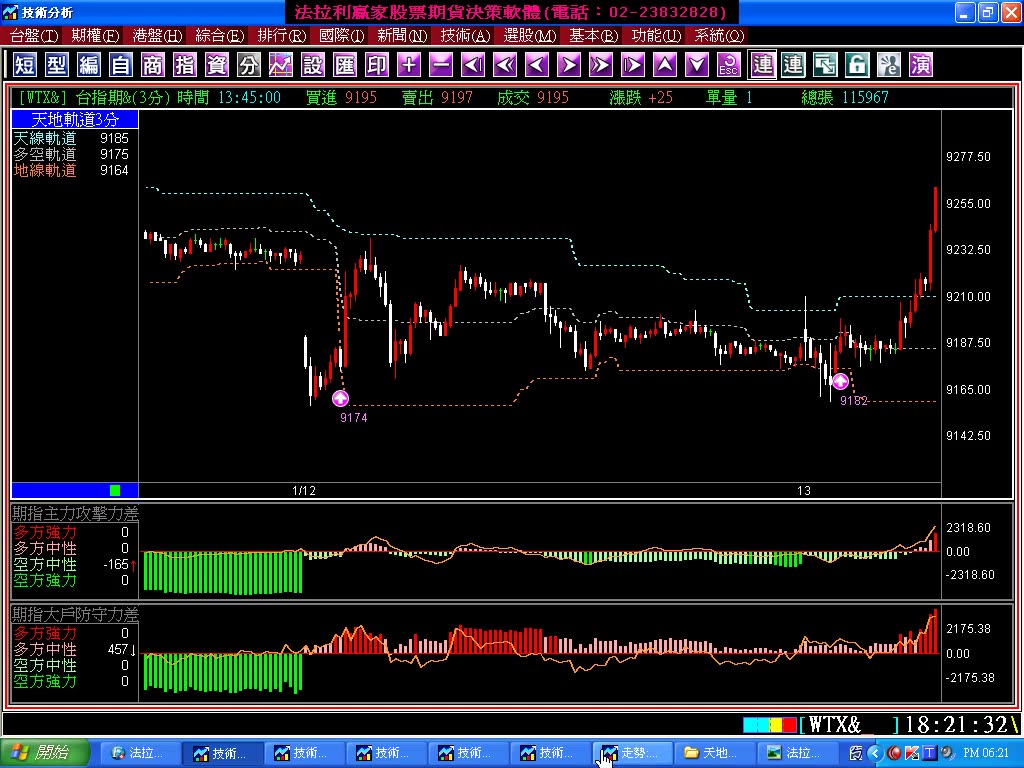
Task: Click the 演 demo toolbar icon
Action: [x=921, y=65]
